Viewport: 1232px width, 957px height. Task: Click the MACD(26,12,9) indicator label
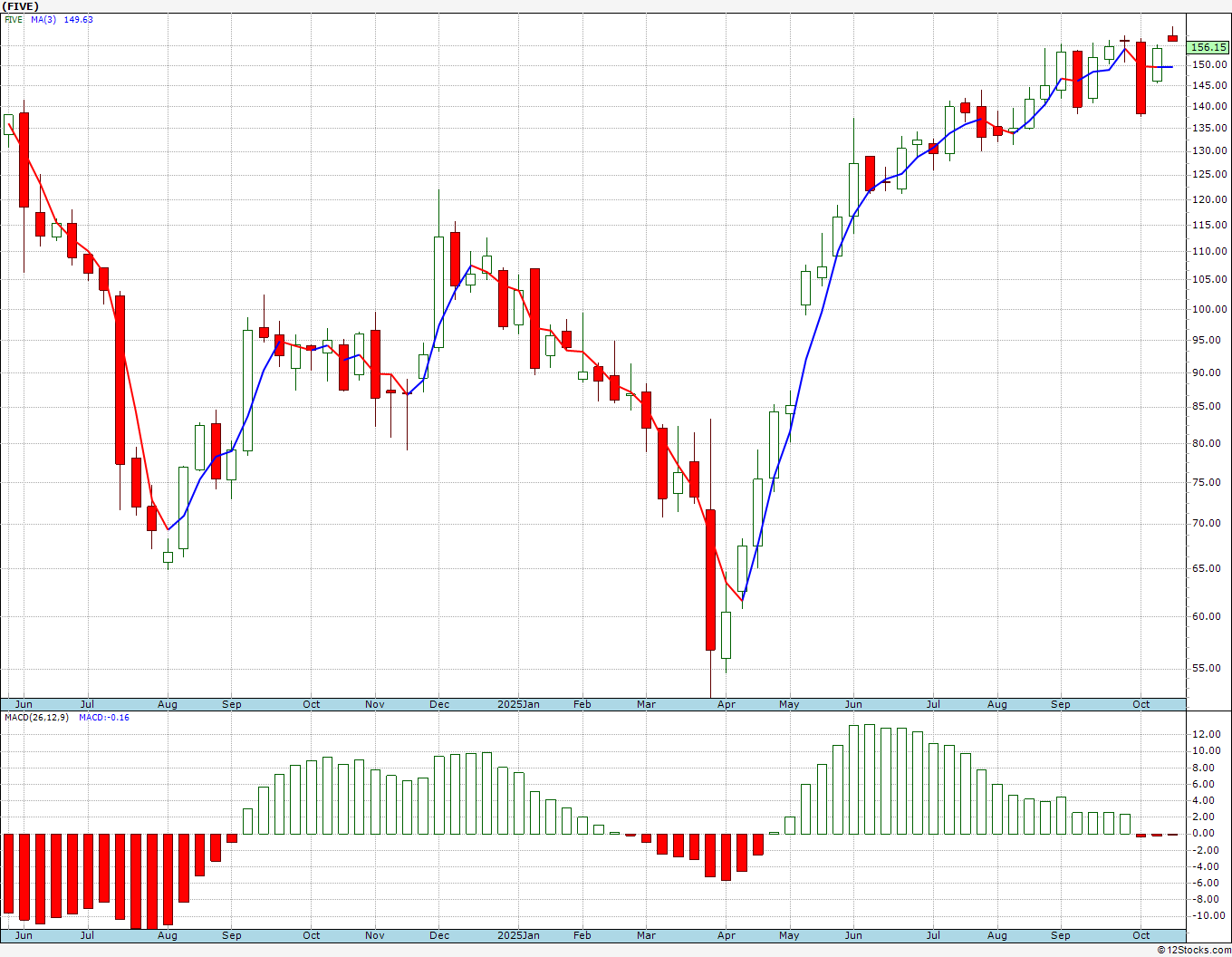[x=37, y=718]
